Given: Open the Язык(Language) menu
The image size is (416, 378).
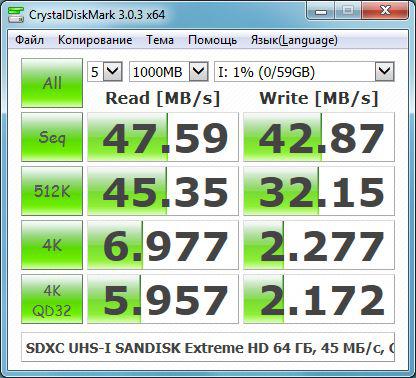Looking at the screenshot, I should coord(294,40).
